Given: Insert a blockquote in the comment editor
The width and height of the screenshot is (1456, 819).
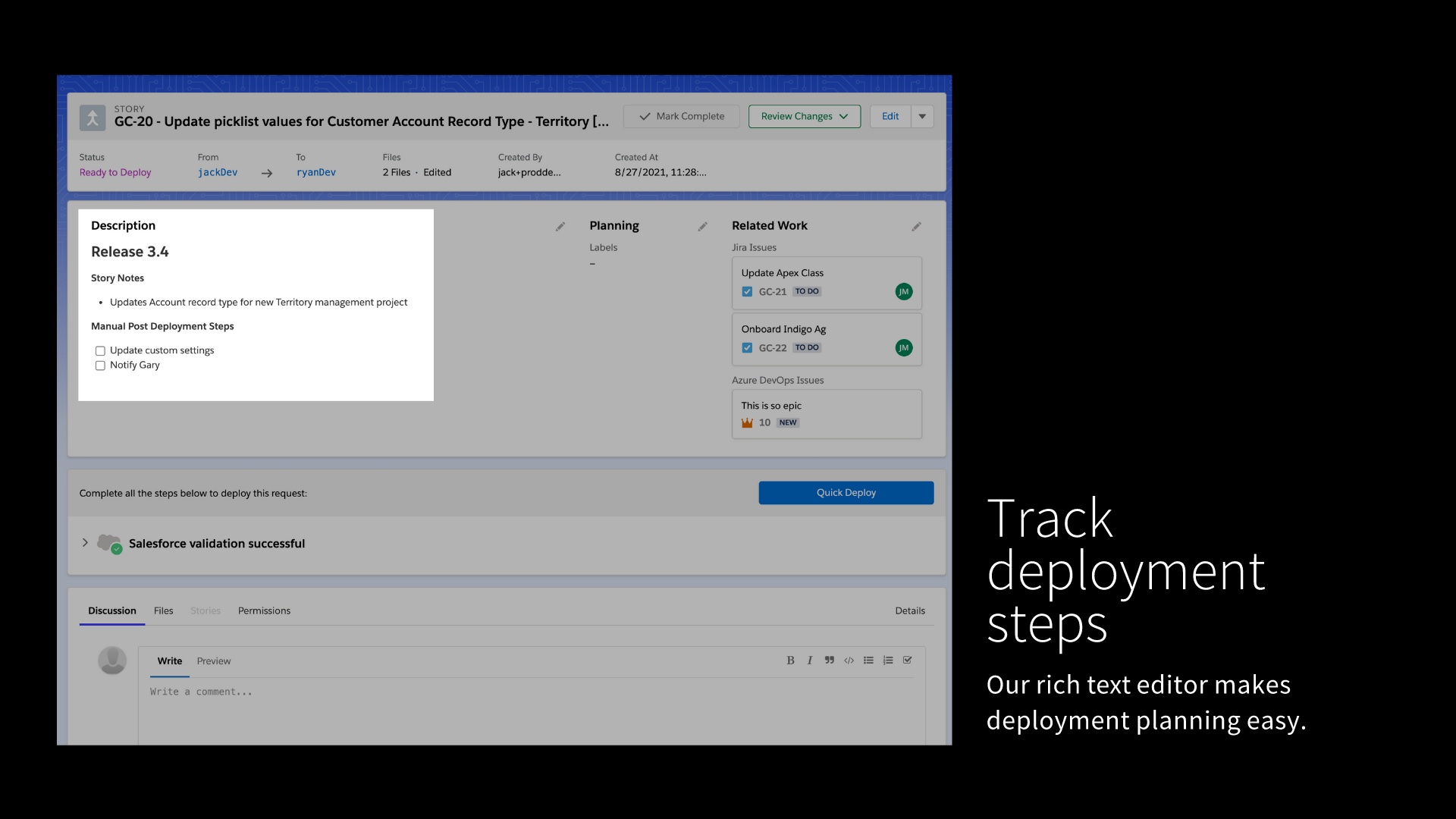Looking at the screenshot, I should coord(829,661).
